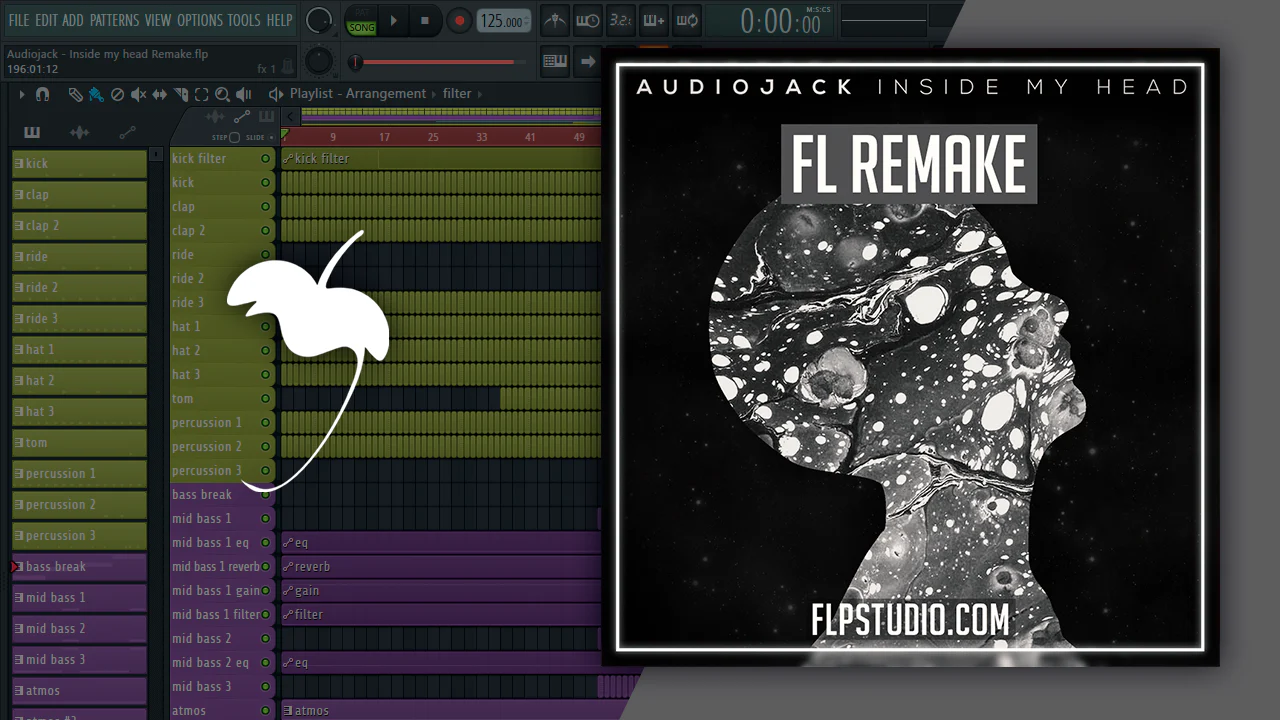
Task: Expand the playlist options arrow
Action: pyautogui.click(x=21, y=94)
